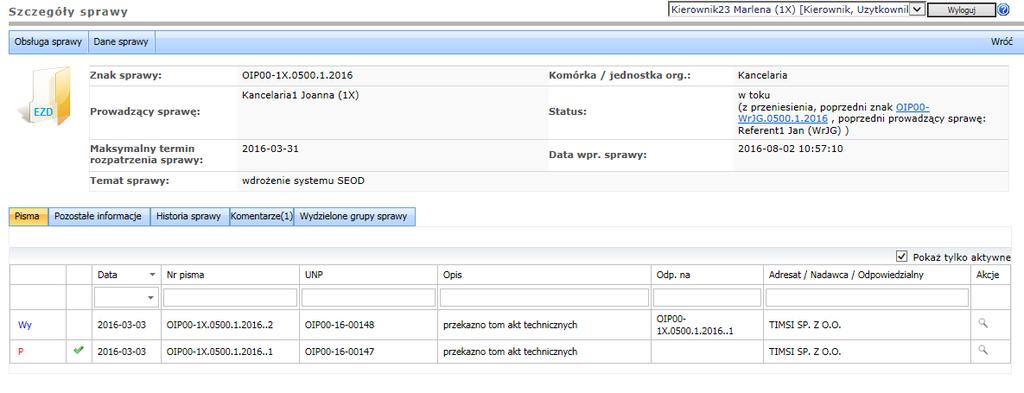The width and height of the screenshot is (1024, 393).
Task: Select cell OIP00-1X.0500.1.2016..2 in Nr pisma column
Action: click(x=219, y=324)
